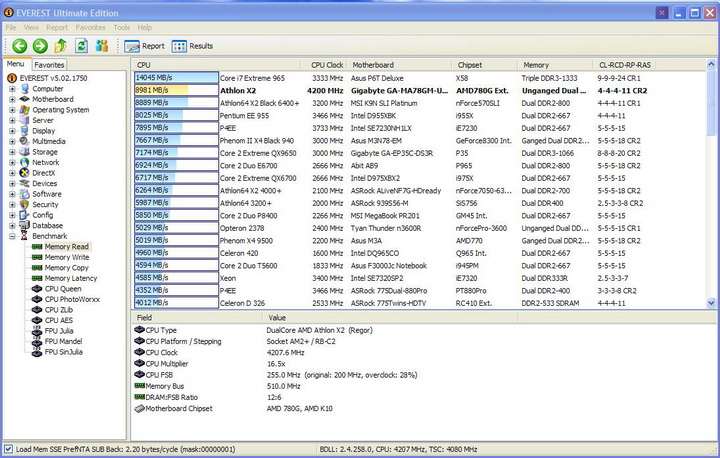720x458 pixels.
Task: Expand the Operating System tree node
Action: 12,110
